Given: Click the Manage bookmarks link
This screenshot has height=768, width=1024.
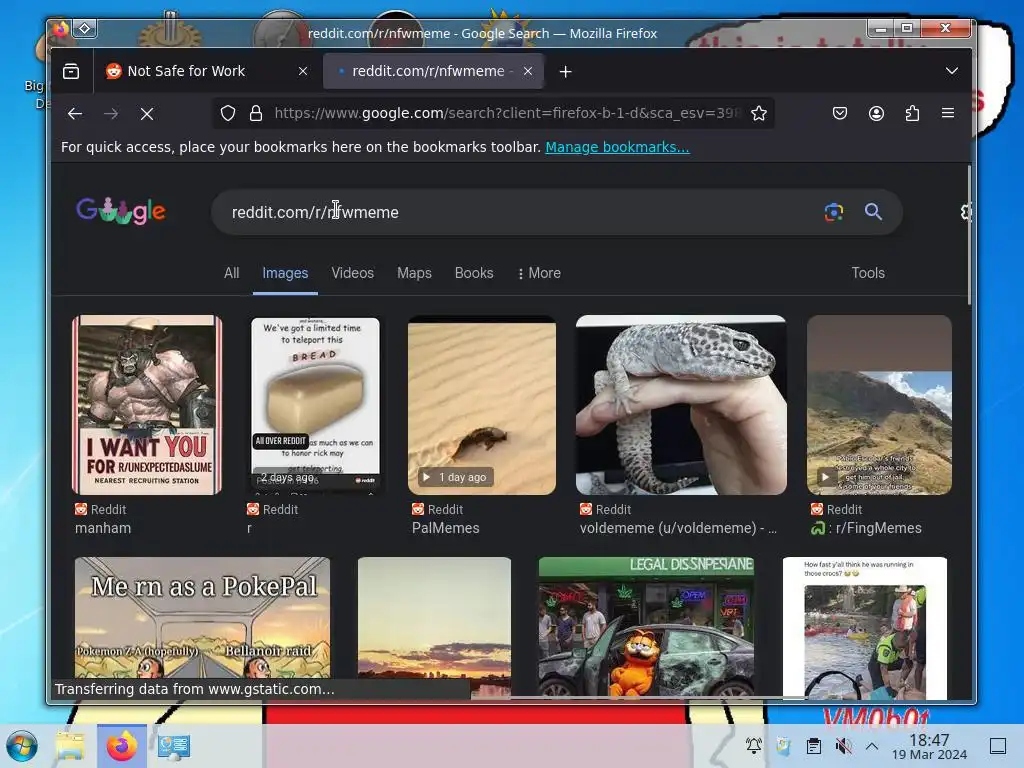Looking at the screenshot, I should (x=617, y=147).
